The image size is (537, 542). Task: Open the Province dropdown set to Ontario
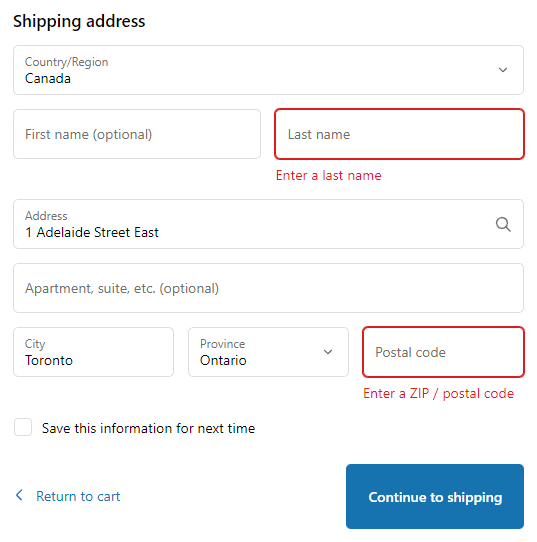tap(268, 352)
